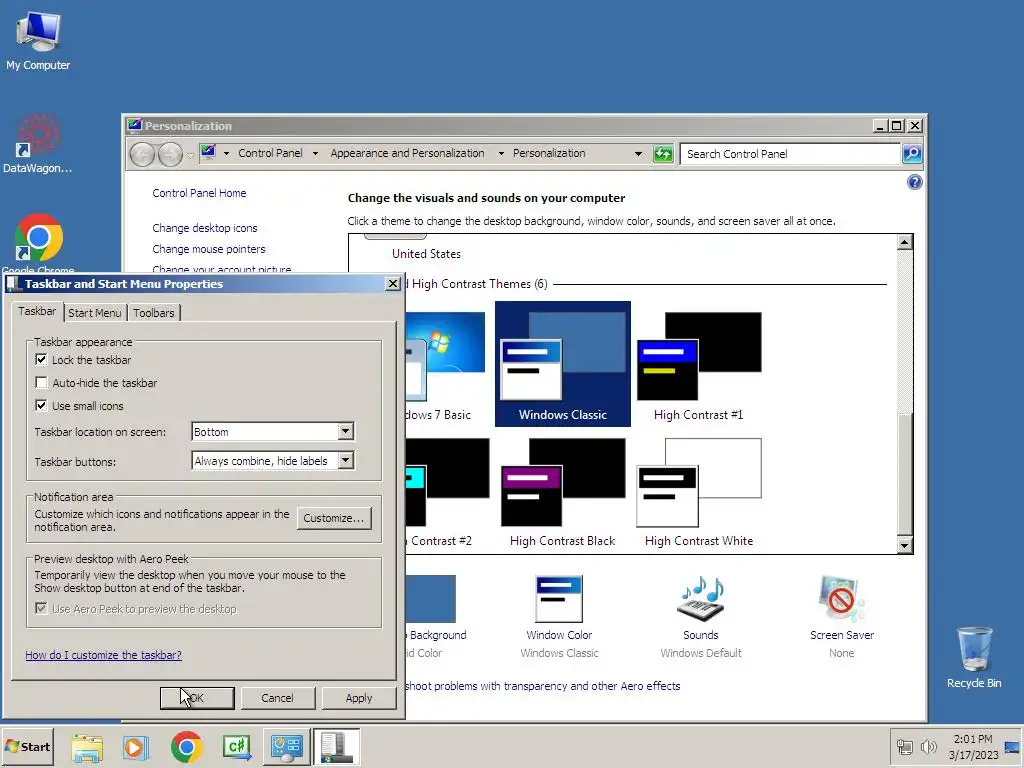Click the volume speaker tray icon
Viewport: 1024px width, 768px height.
click(928, 747)
